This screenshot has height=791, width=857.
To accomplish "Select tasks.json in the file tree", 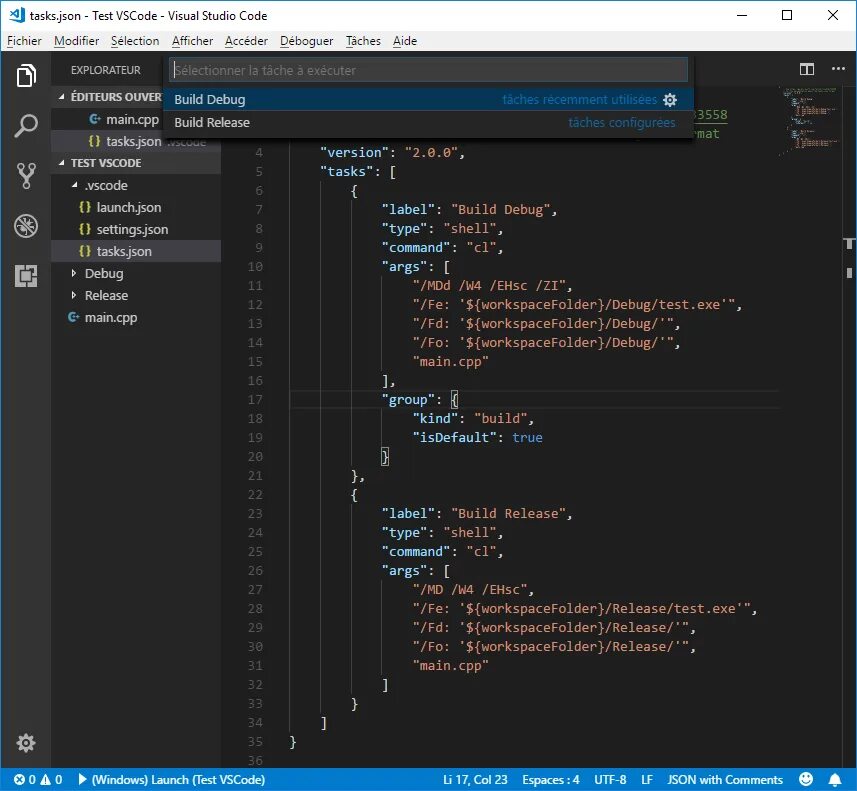I will (136, 251).
